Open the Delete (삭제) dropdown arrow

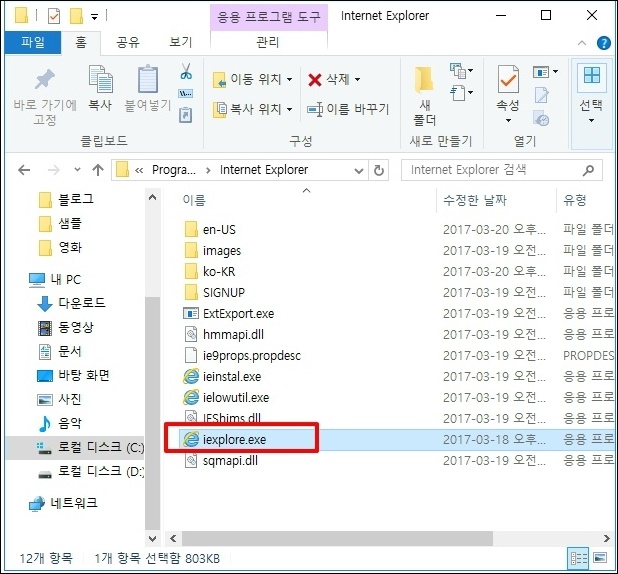(357, 79)
